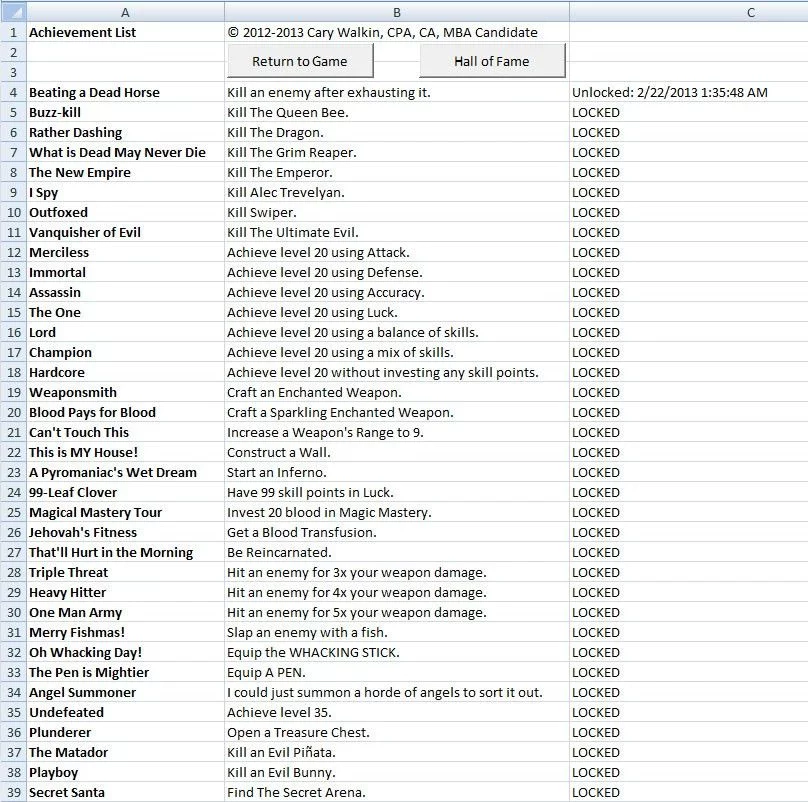Select the 99-Leaf Clover cell
Screen dimensions: 808x802
[x=125, y=492]
